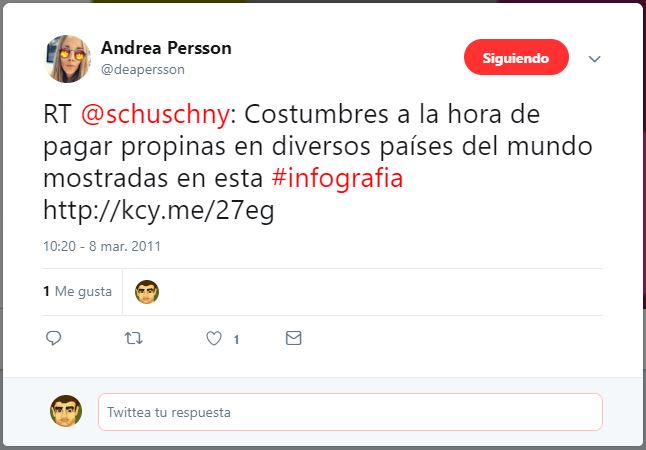Open the 10:20 - 8 mar. 2011 timestamp
This screenshot has width=646, height=450.
click(x=102, y=246)
